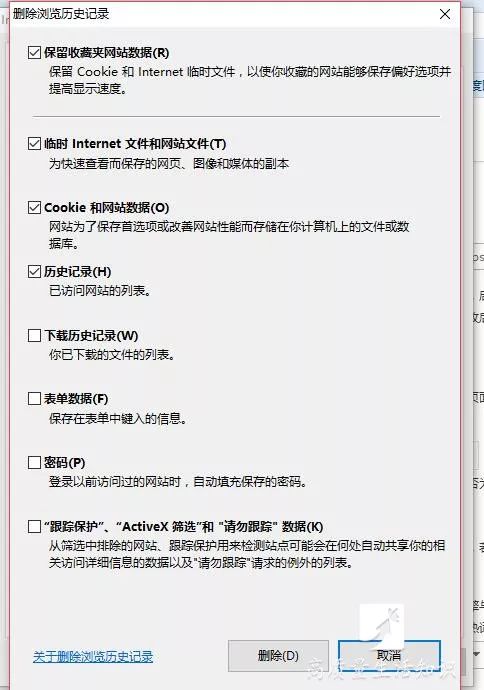Uncheck 保留收藏夹网站数据 checkbox
The image size is (484, 690).
(34, 53)
